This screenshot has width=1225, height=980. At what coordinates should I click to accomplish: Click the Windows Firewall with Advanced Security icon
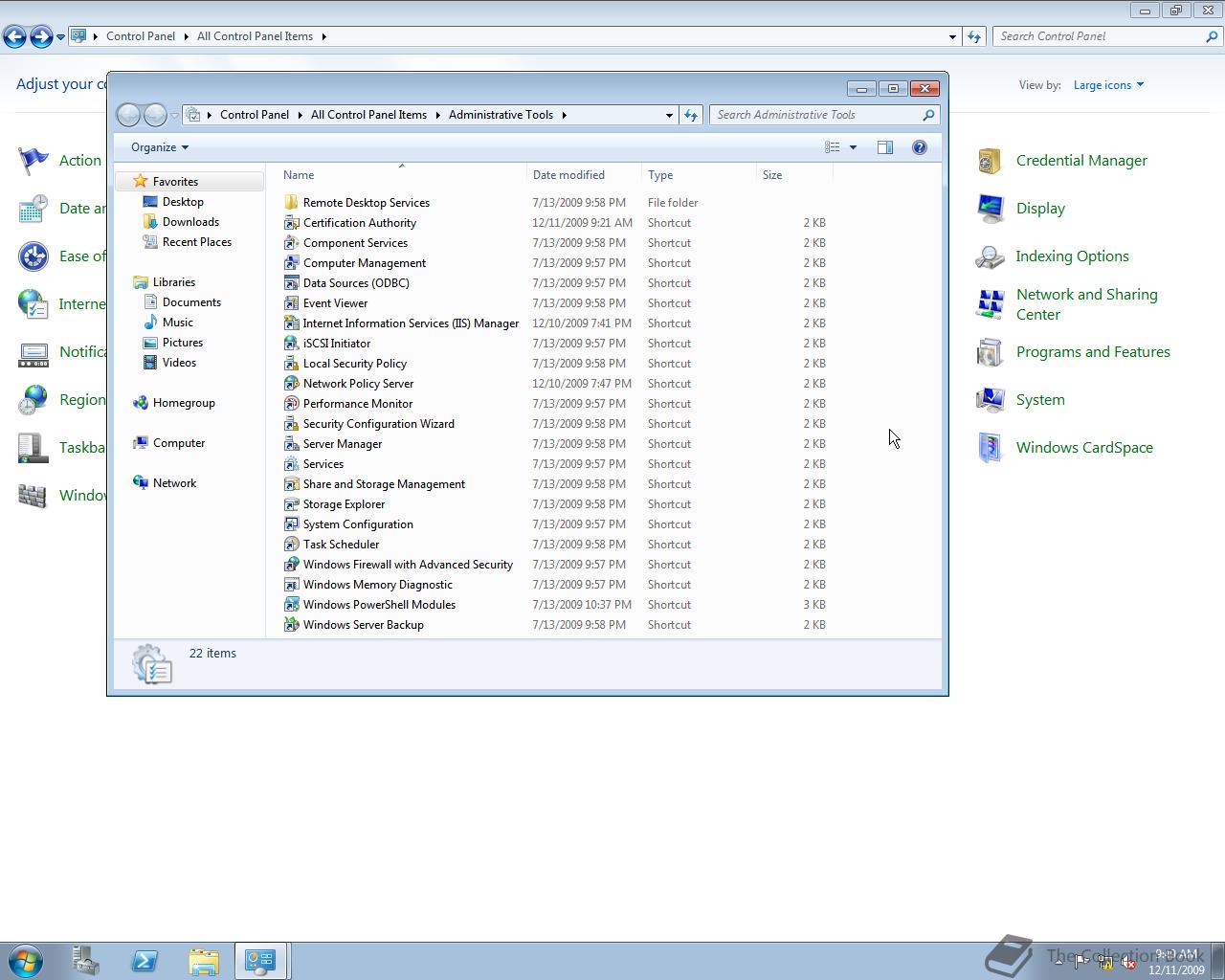pyautogui.click(x=291, y=565)
